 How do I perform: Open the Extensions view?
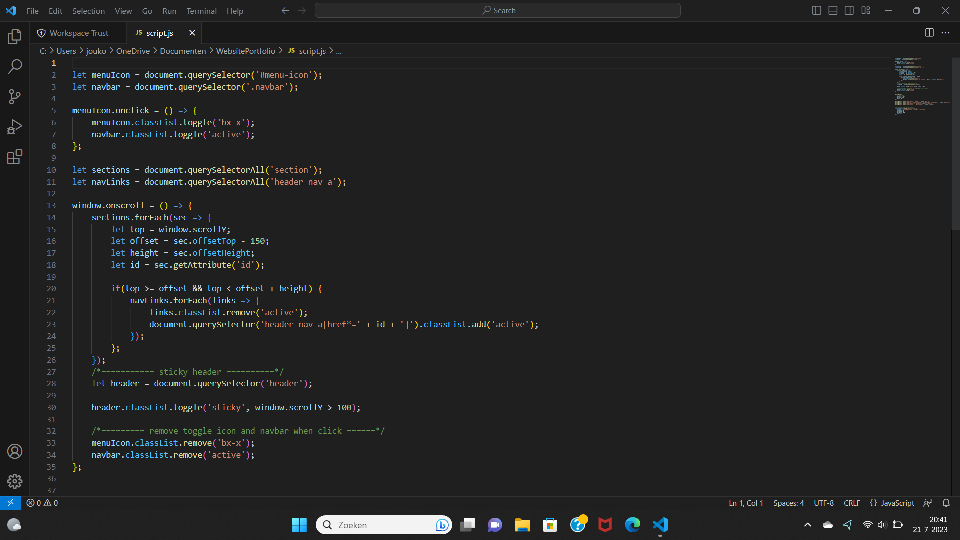(x=15, y=157)
